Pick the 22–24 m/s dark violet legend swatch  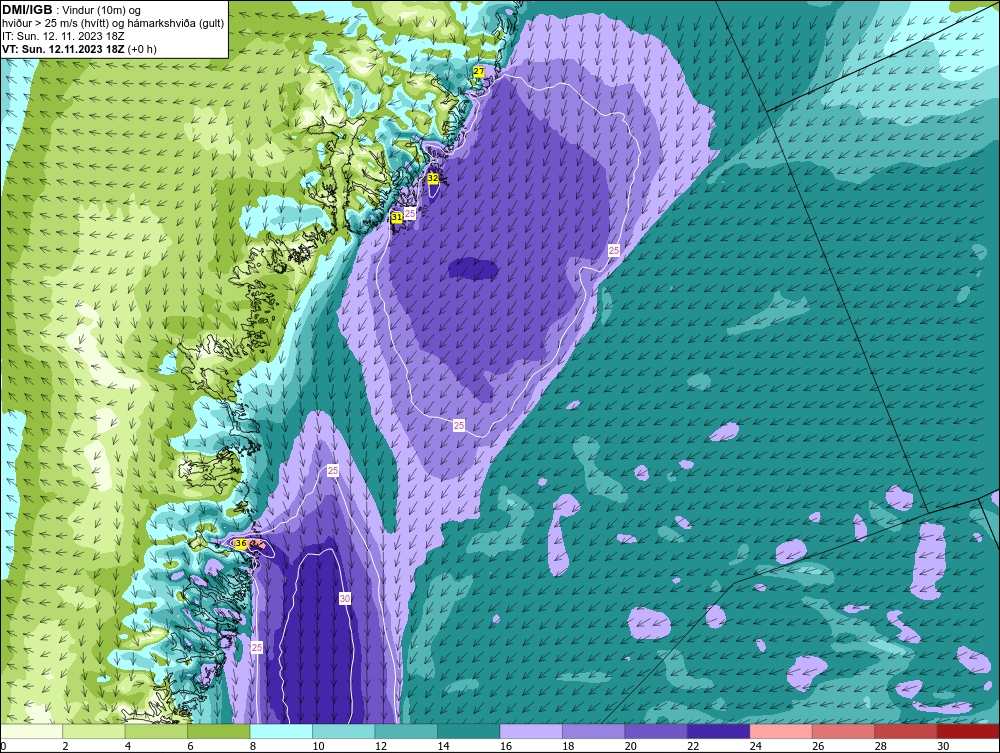pyautogui.click(x=719, y=731)
